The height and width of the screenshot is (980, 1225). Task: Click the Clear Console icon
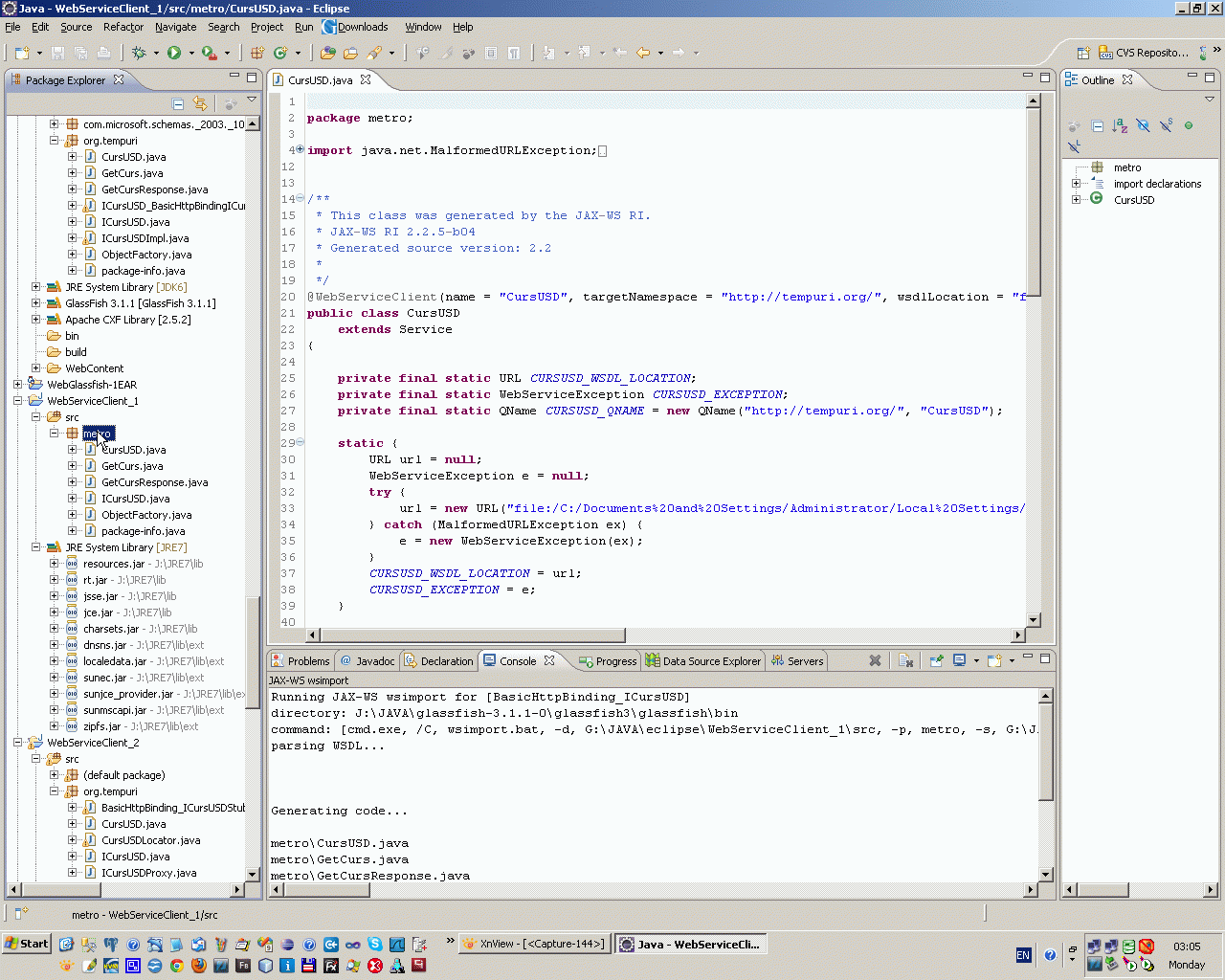click(906, 660)
